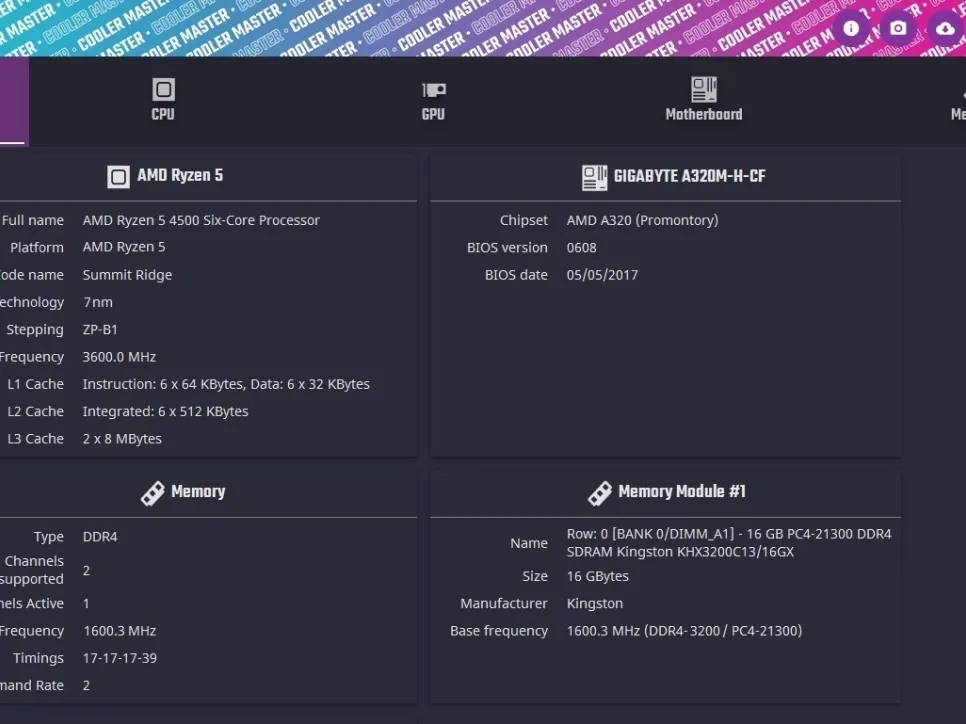Image resolution: width=966 pixels, height=724 pixels.
Task: Click the Platform label in the CPU panel
Action: pos(37,247)
